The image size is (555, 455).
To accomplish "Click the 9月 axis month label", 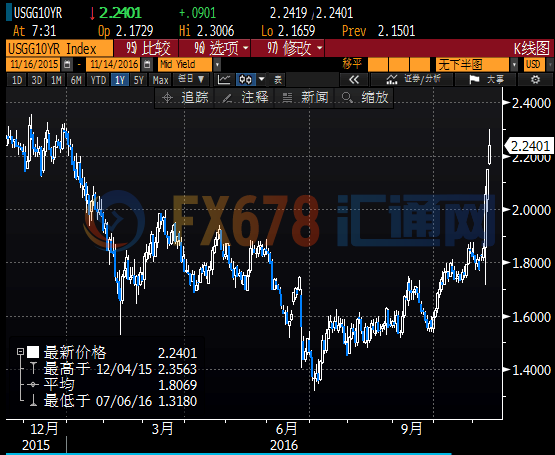I will tap(411, 429).
